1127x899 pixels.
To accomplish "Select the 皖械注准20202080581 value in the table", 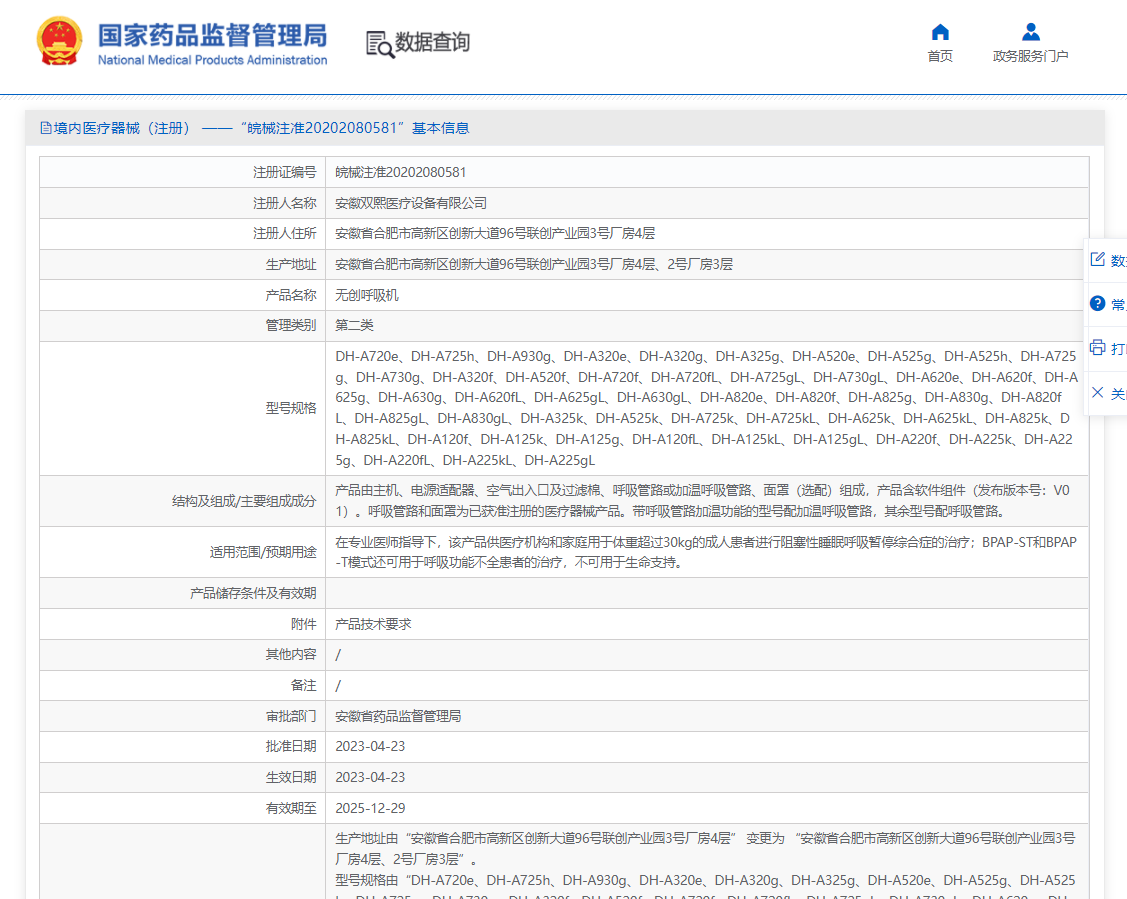I will (x=400, y=172).
